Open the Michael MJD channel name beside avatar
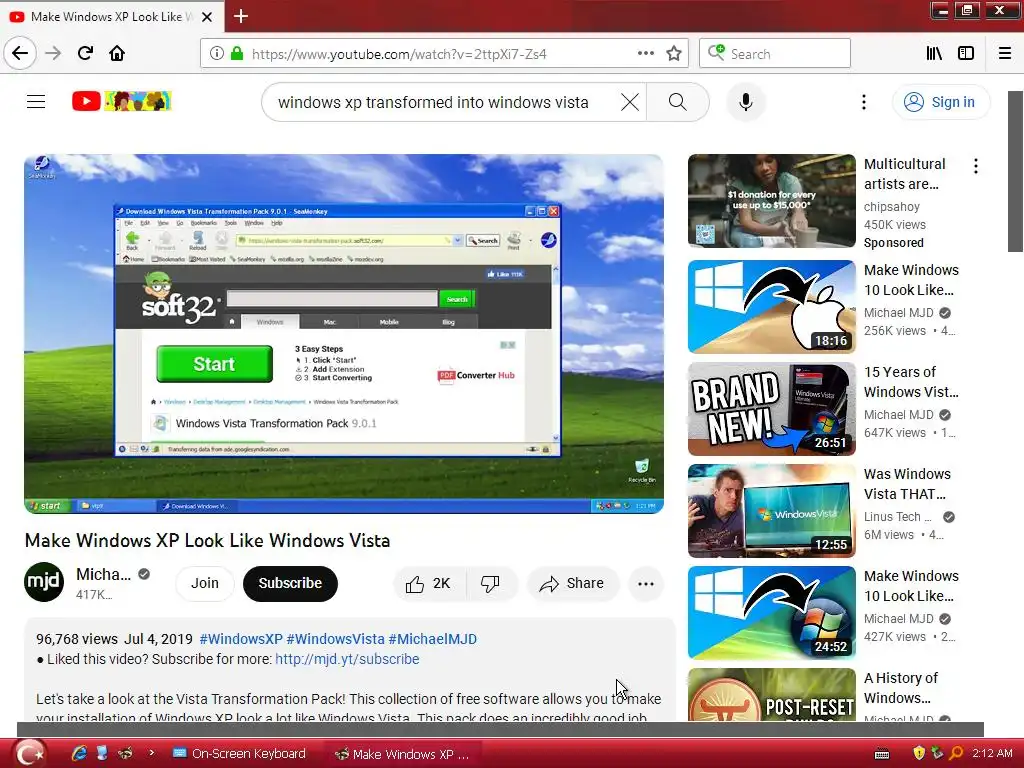The width and height of the screenshot is (1024, 768). (103, 574)
